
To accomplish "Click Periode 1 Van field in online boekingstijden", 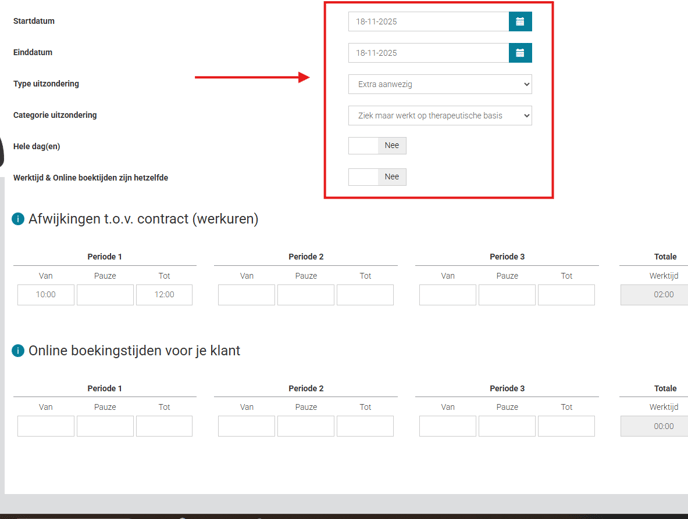I will 46,426.
